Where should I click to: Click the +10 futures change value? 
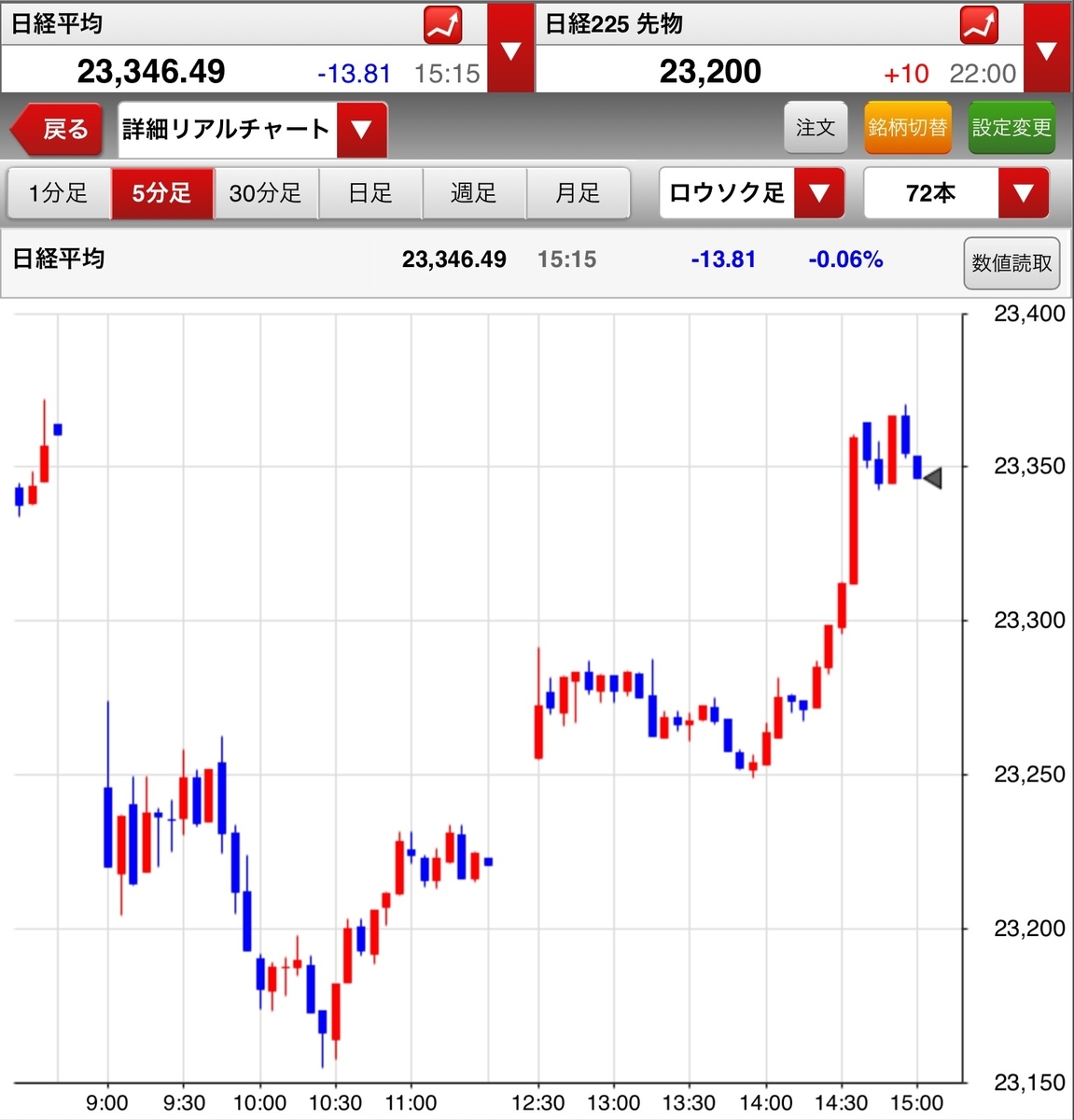906,74
